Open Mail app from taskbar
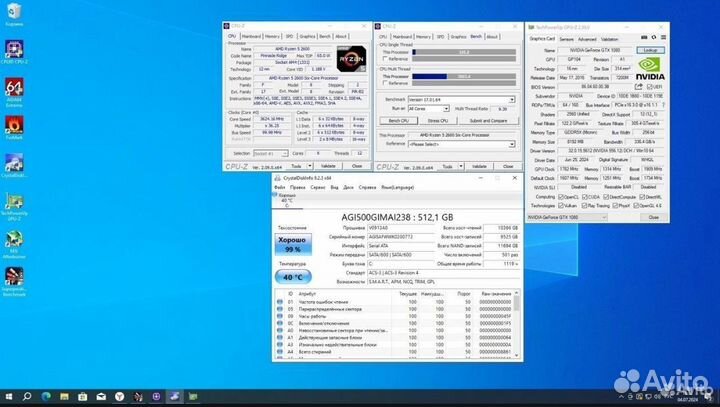This screenshot has width=720, height=407. coord(101,396)
